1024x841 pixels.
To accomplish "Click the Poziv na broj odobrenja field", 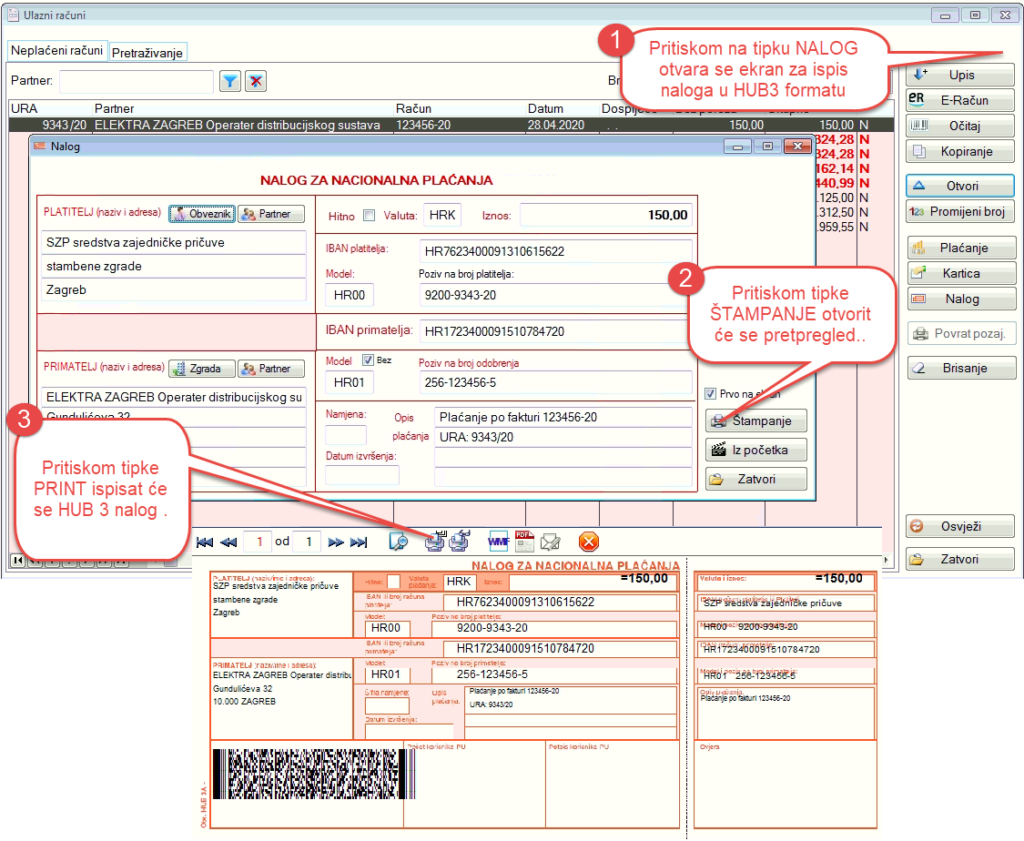I will [x=555, y=383].
